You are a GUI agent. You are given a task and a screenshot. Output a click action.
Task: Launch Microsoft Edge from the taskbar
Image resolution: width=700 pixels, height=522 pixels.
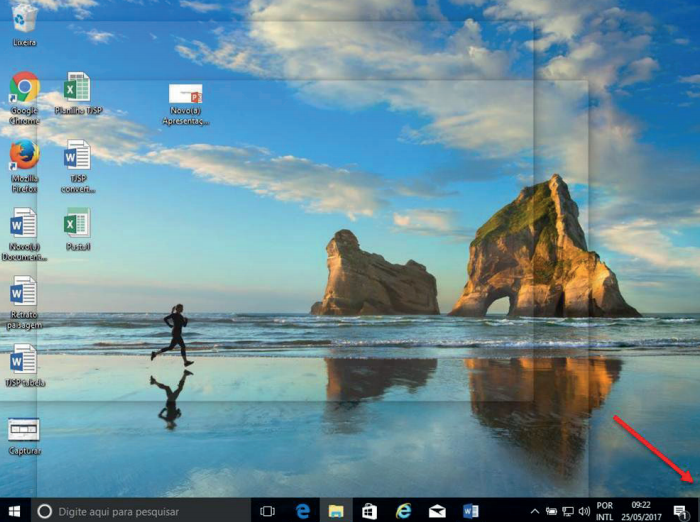(x=302, y=510)
